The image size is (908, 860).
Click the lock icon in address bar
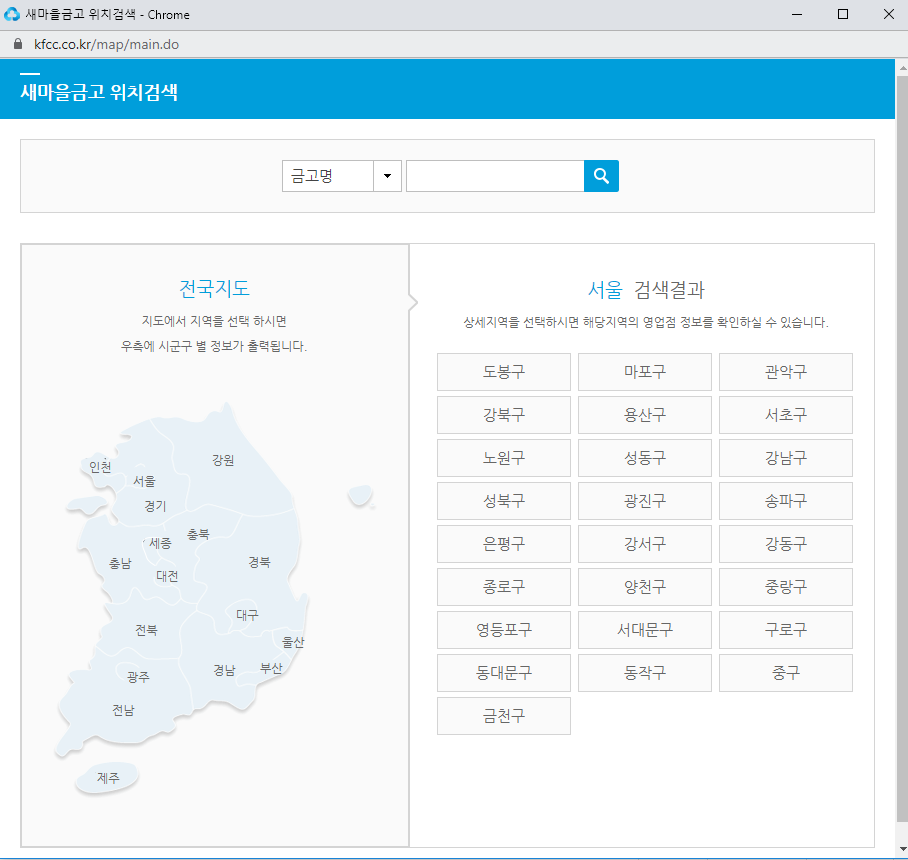point(18,44)
